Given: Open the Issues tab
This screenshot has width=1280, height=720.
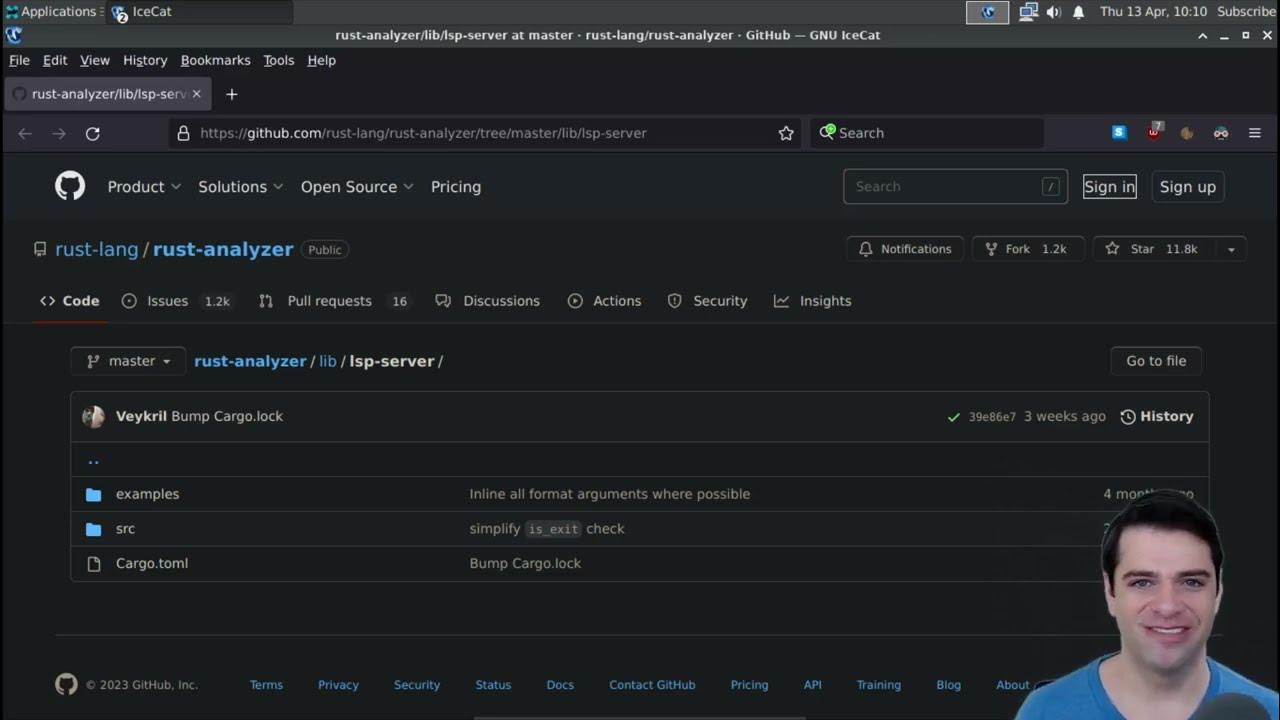Looking at the screenshot, I should click(167, 301).
